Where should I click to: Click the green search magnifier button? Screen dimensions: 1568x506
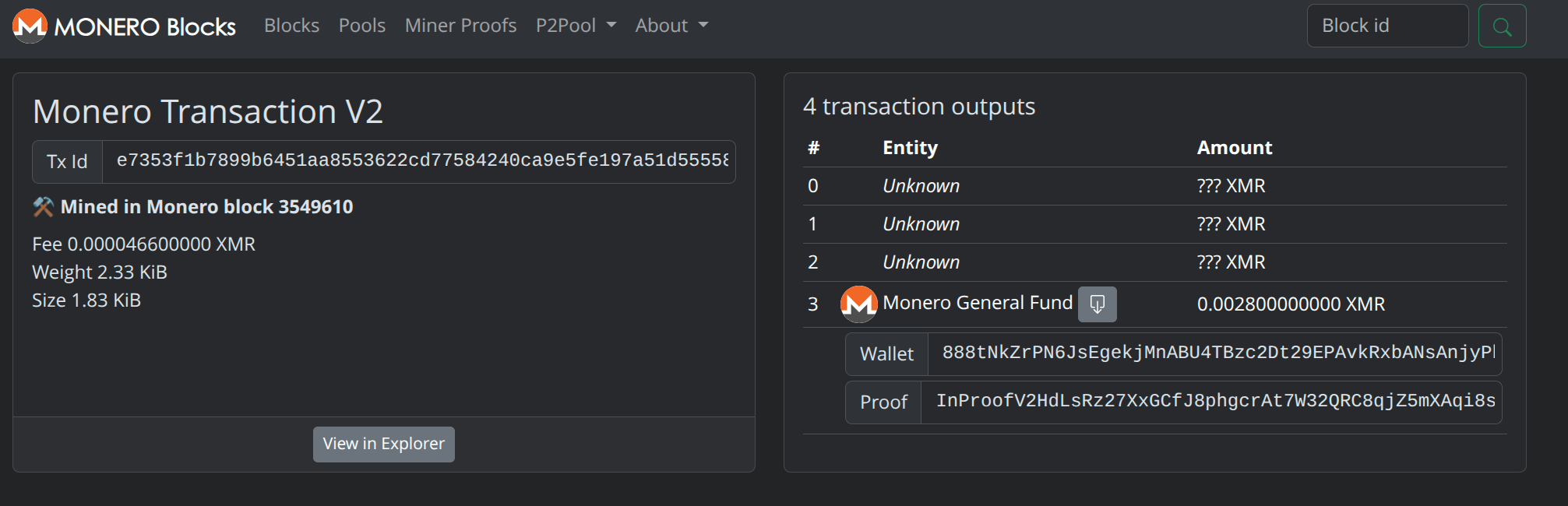[1502, 26]
